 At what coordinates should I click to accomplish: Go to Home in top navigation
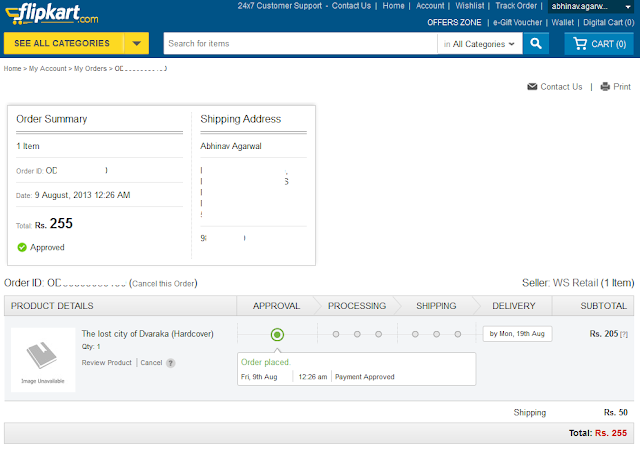tap(393, 6)
